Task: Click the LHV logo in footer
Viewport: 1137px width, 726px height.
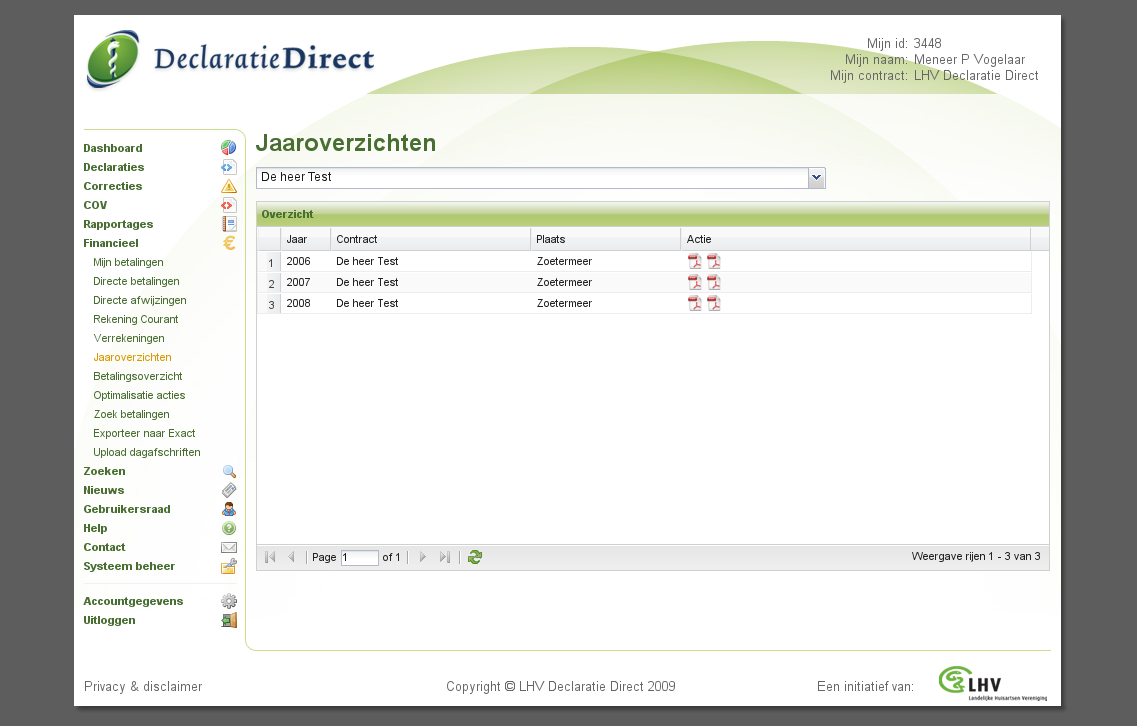Action: 993,684
